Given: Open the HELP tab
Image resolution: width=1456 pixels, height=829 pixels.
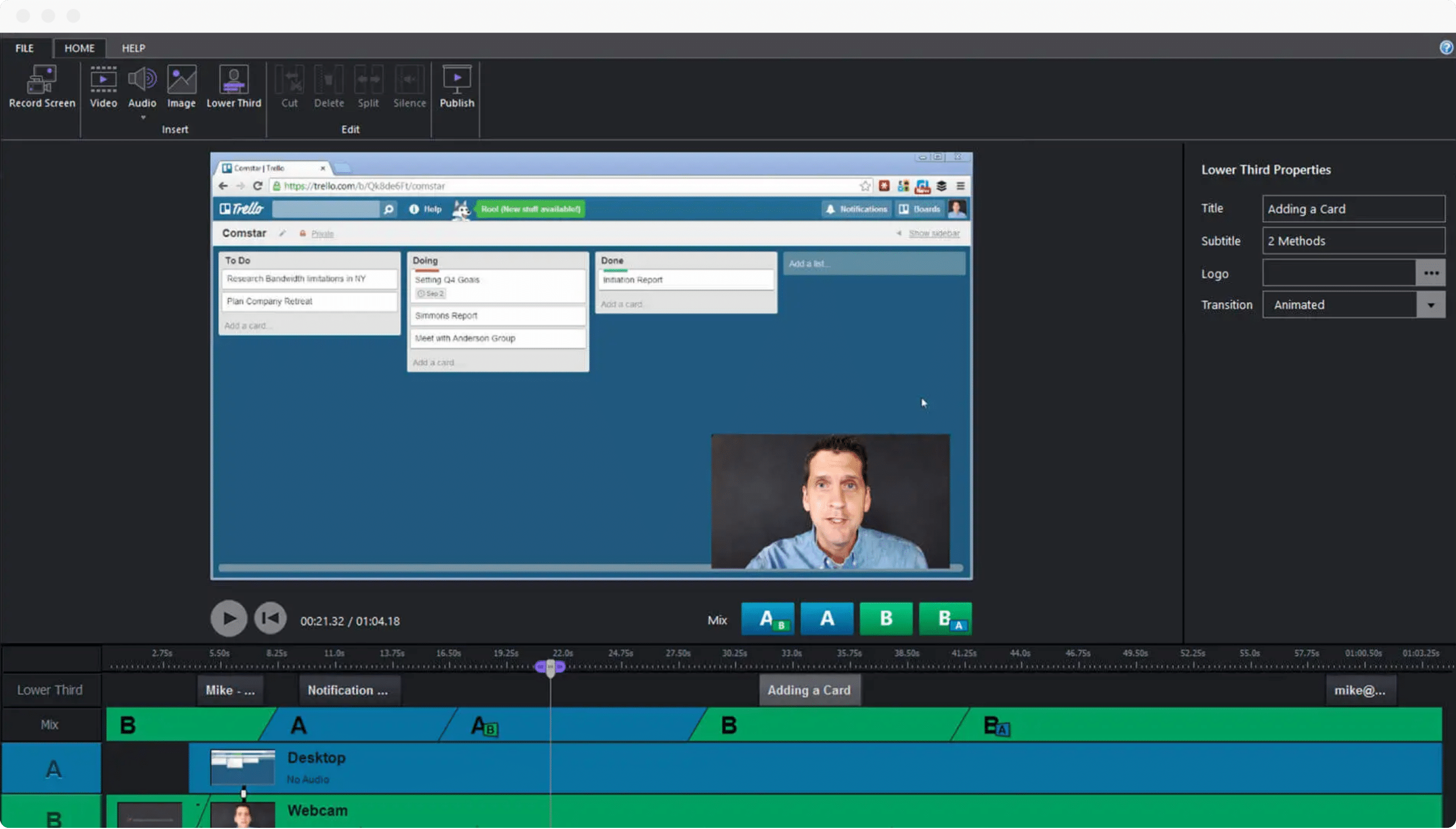Looking at the screenshot, I should (x=133, y=48).
